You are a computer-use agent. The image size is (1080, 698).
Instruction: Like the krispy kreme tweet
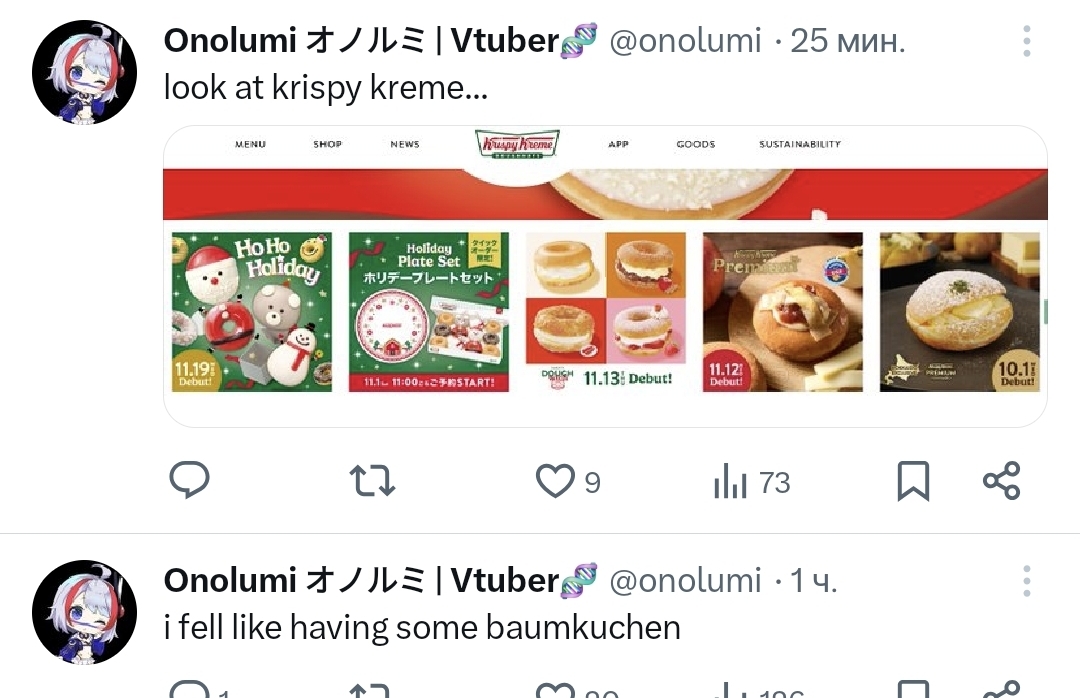click(568, 481)
